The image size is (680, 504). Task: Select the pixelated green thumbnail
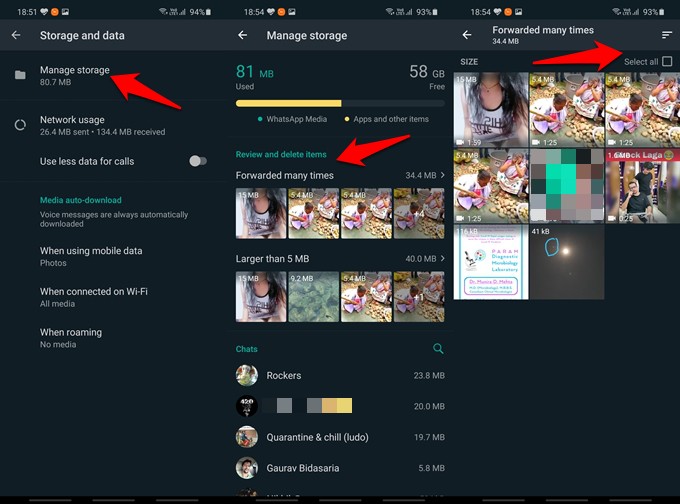[x=566, y=186]
